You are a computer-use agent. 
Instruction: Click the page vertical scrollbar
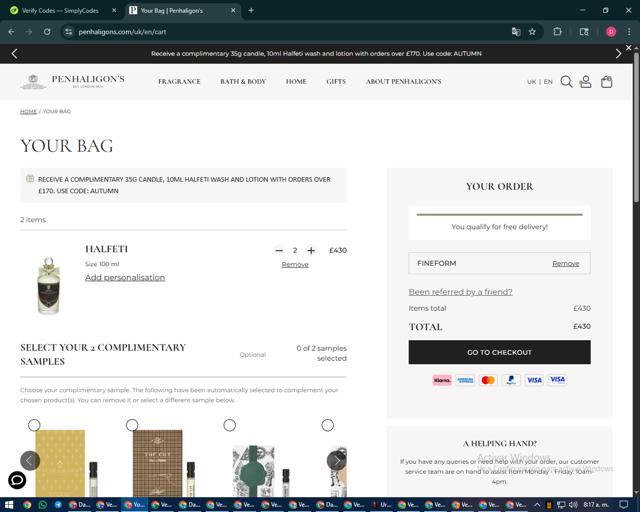point(636,127)
